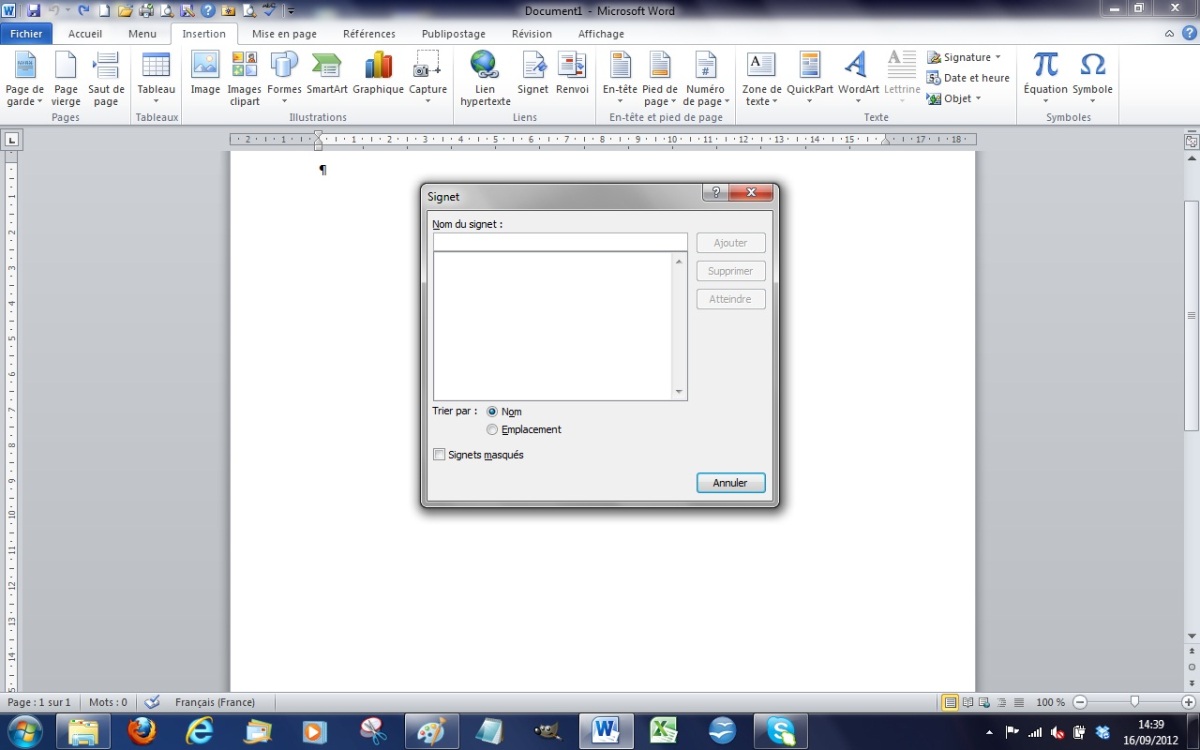
Task: Save the document from Quick Access toolbar
Action: pyautogui.click(x=33, y=10)
